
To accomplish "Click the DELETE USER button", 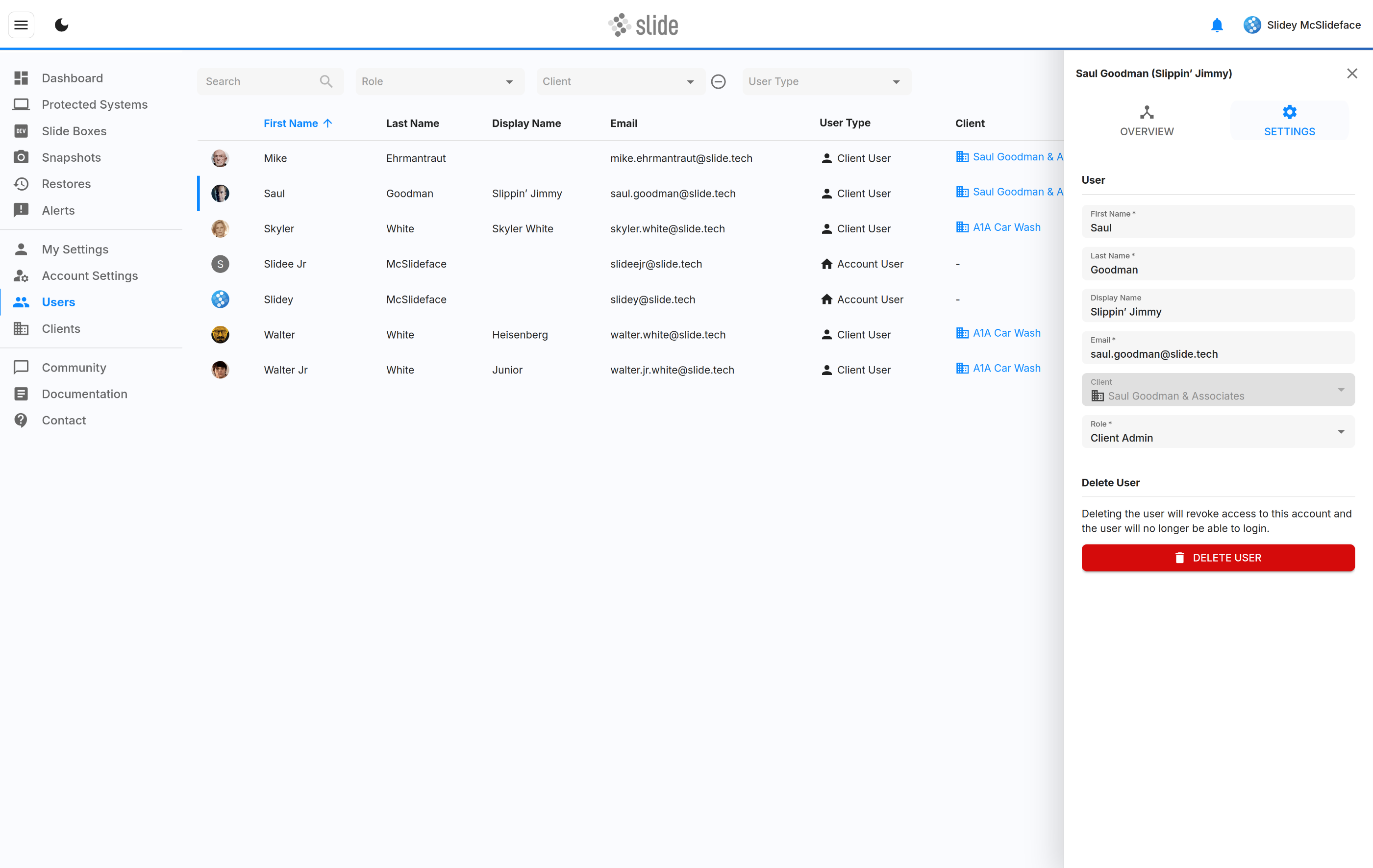I will click(1218, 557).
